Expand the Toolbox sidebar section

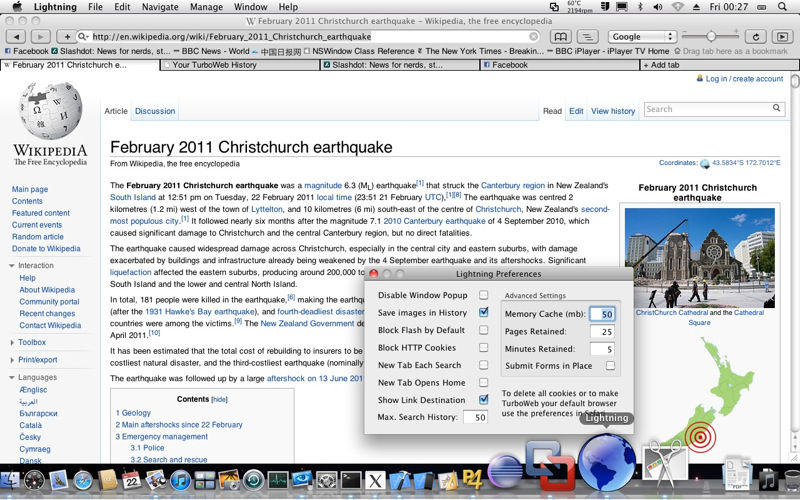tap(12, 343)
